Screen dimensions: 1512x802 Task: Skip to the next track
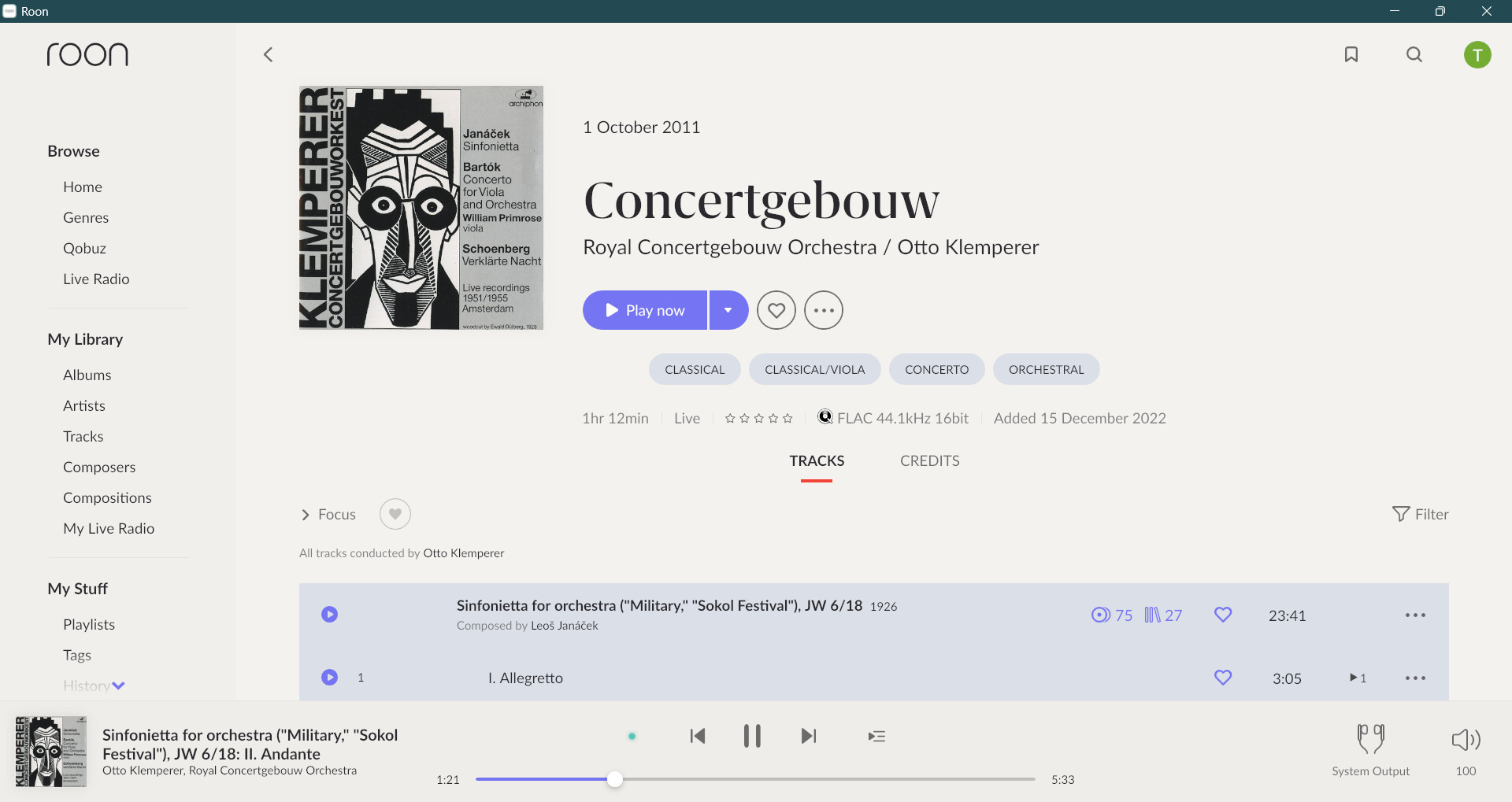coord(809,736)
